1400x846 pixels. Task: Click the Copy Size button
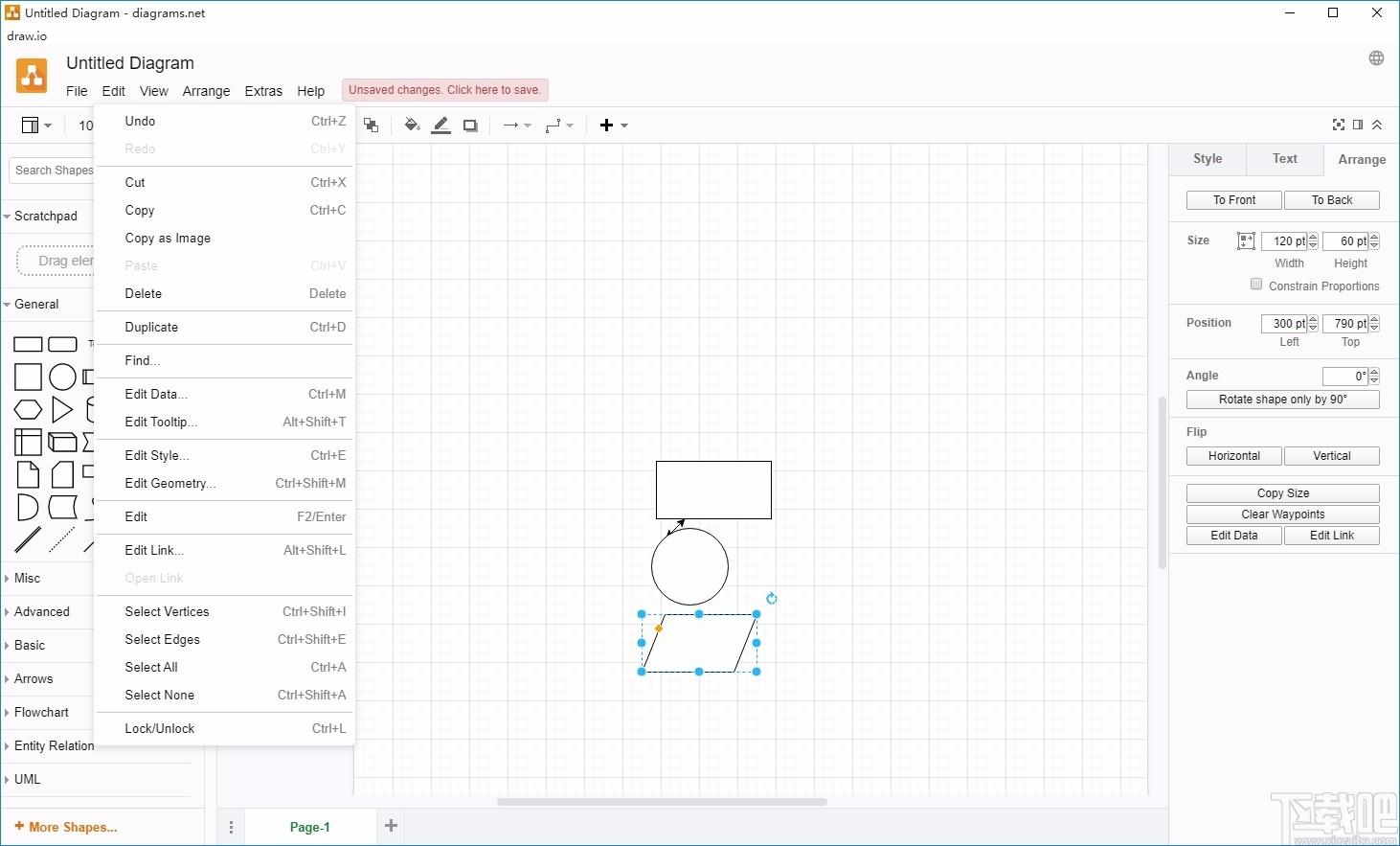tap(1283, 493)
